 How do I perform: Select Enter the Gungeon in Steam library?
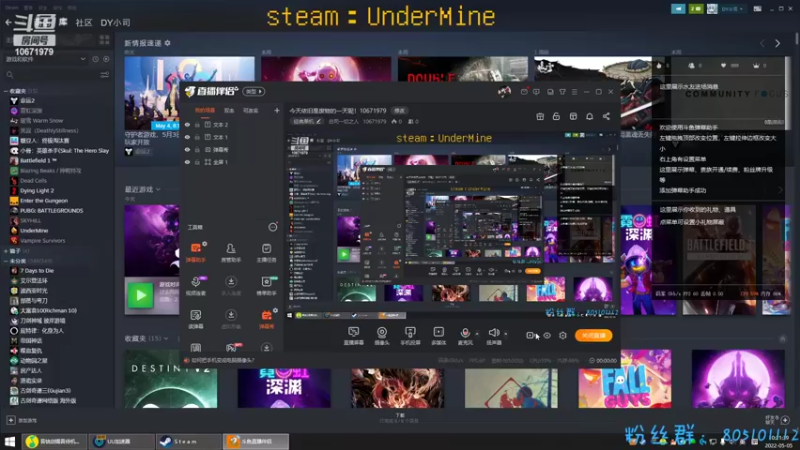point(44,201)
